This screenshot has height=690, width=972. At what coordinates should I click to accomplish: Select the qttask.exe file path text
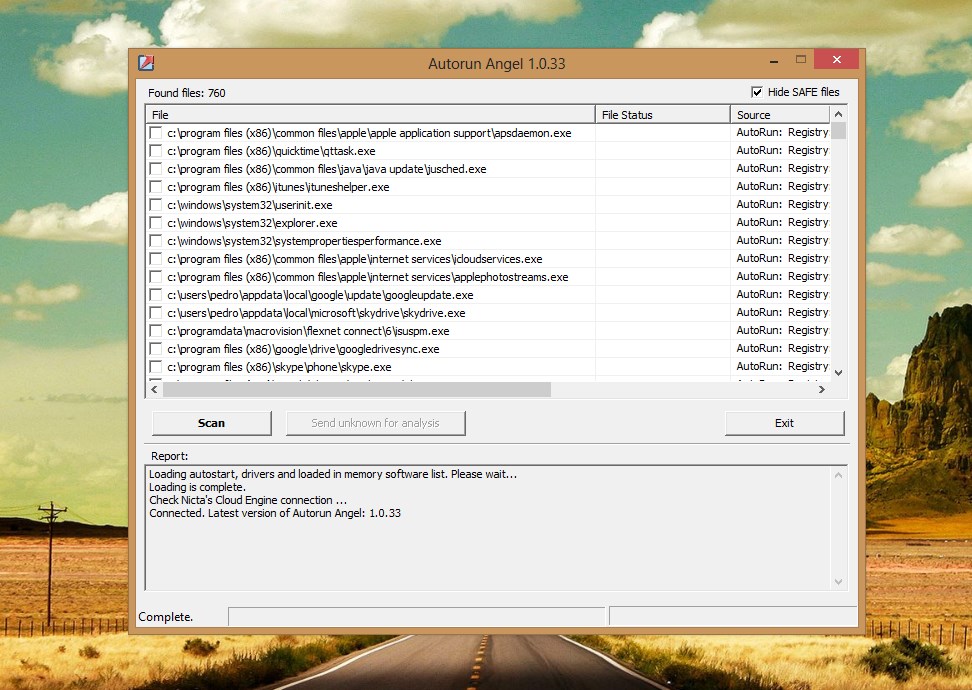point(271,151)
